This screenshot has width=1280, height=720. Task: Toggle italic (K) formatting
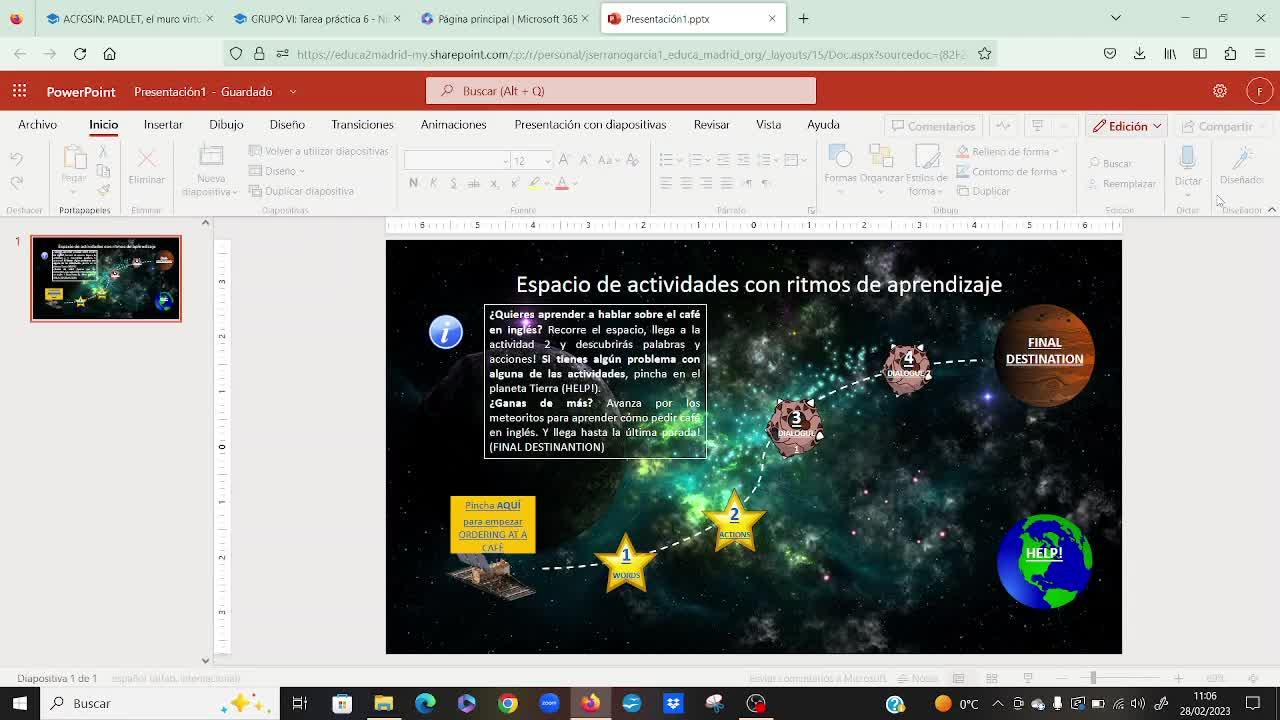coord(433,183)
